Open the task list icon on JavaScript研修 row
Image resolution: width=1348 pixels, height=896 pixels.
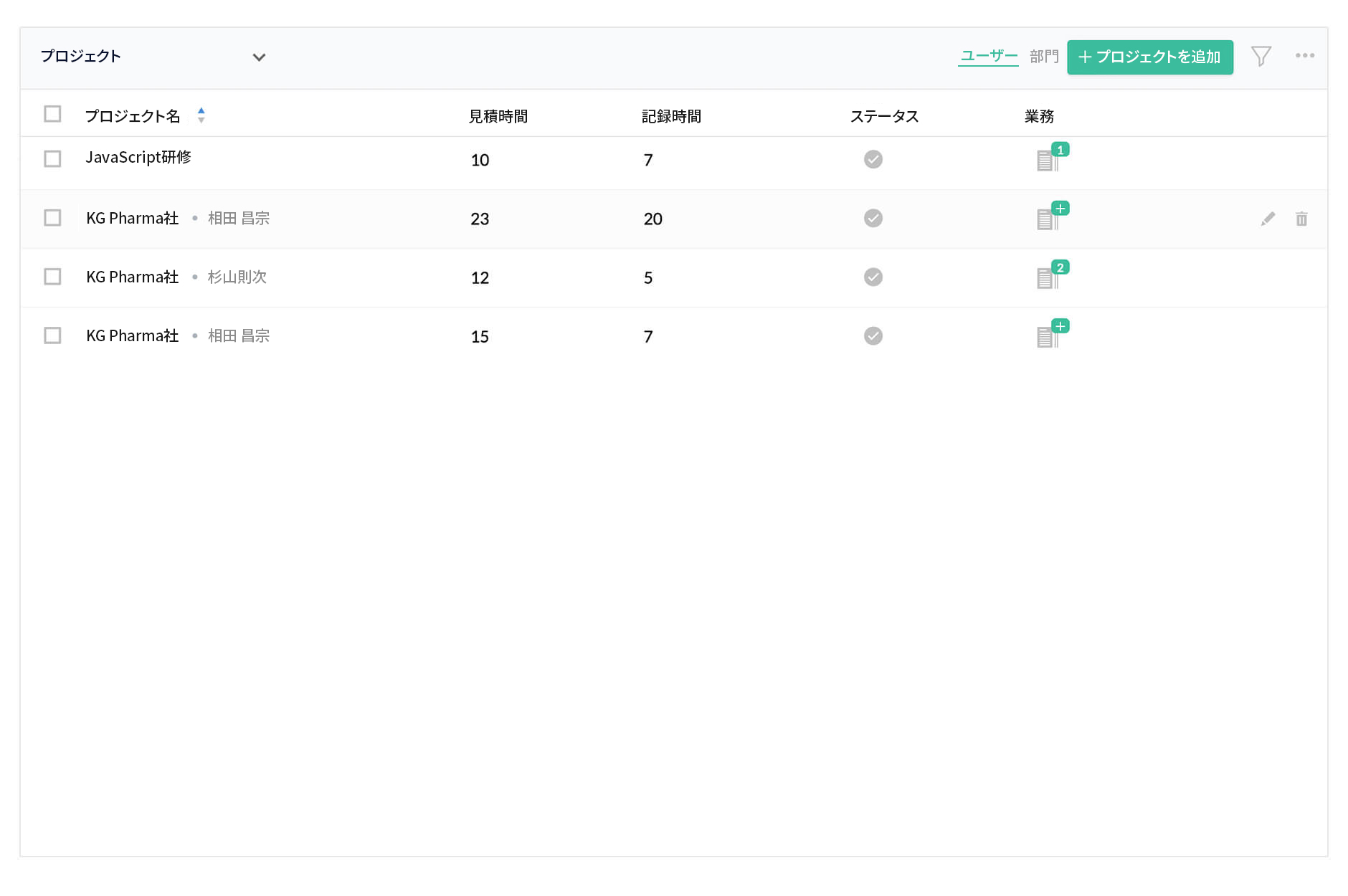point(1049,160)
